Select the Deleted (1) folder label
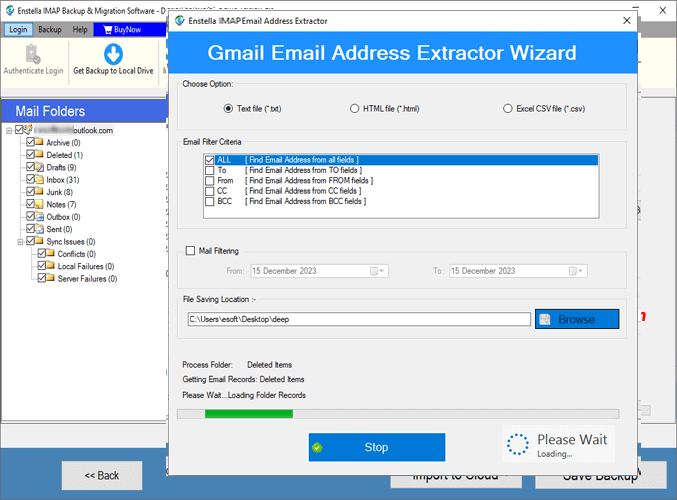 click(64, 155)
